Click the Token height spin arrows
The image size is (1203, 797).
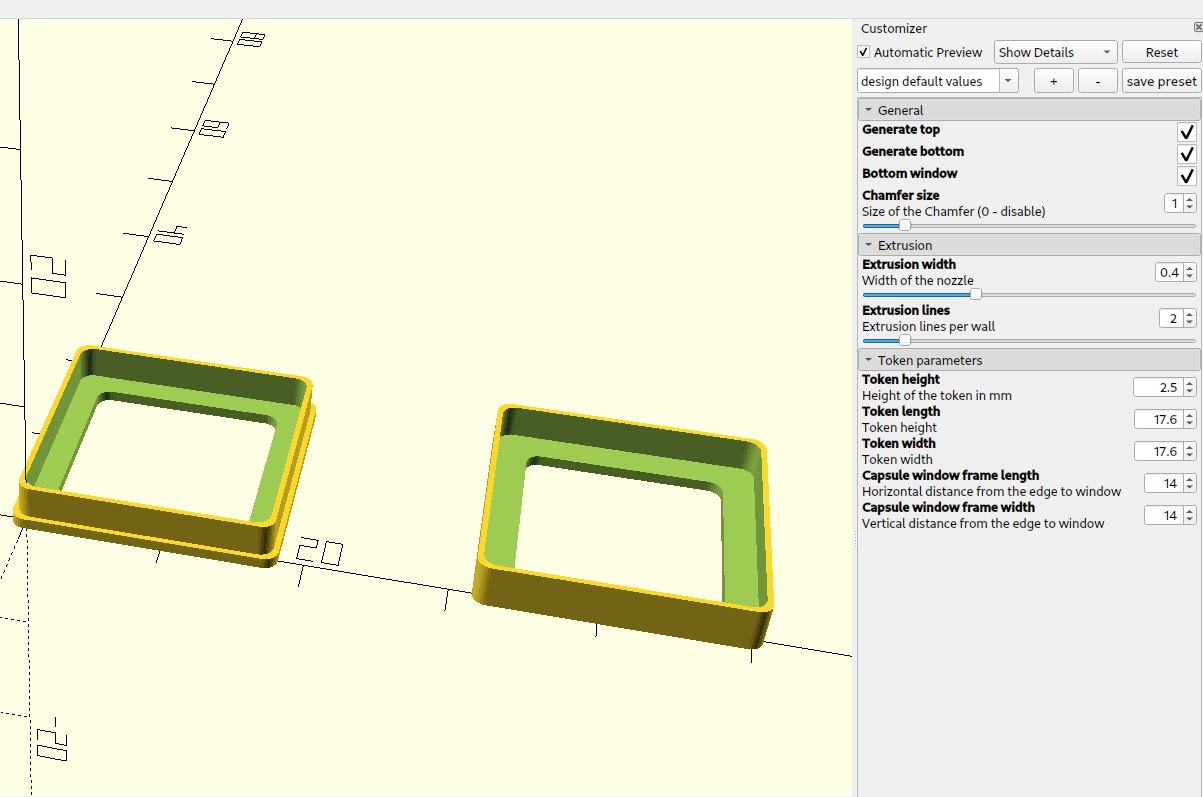pyautogui.click(x=1189, y=387)
